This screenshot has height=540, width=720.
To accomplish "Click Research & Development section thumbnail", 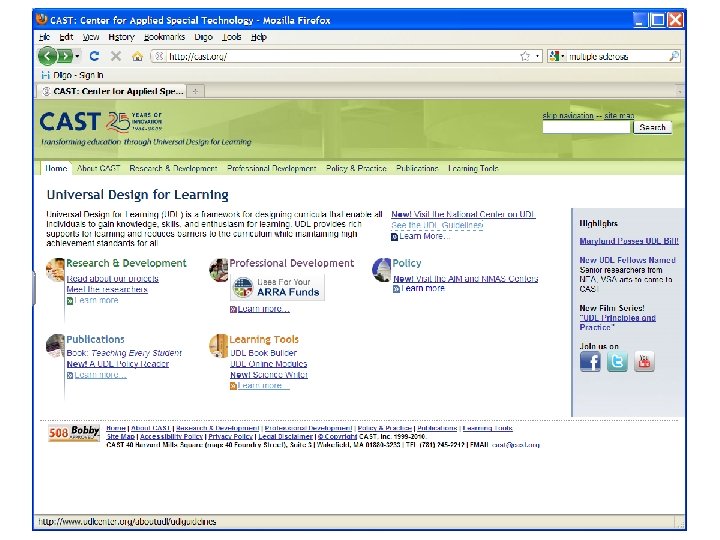I will (55, 270).
